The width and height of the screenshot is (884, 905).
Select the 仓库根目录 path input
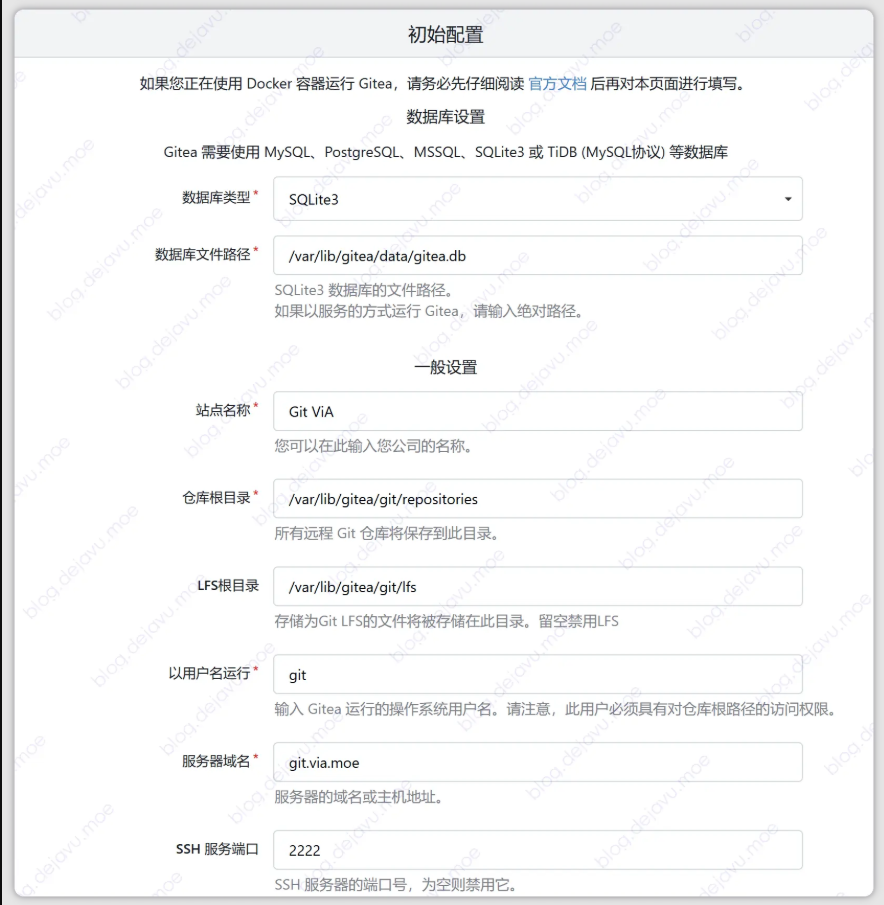pos(538,498)
